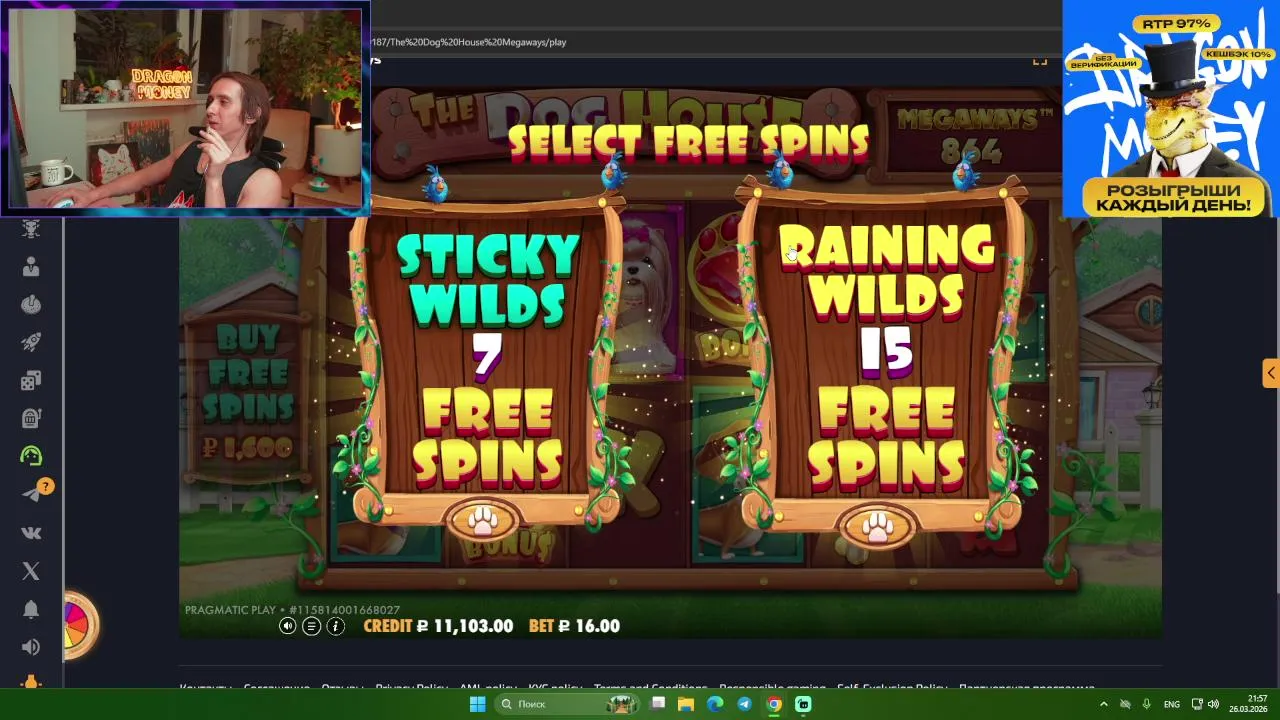Open the Windows Start menu
Screen dimensions: 1280x720
(477, 704)
